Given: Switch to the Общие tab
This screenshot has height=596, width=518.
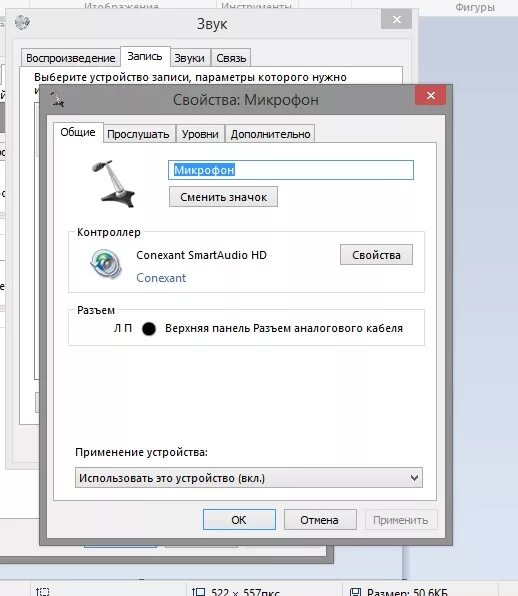Looking at the screenshot, I should [78, 132].
